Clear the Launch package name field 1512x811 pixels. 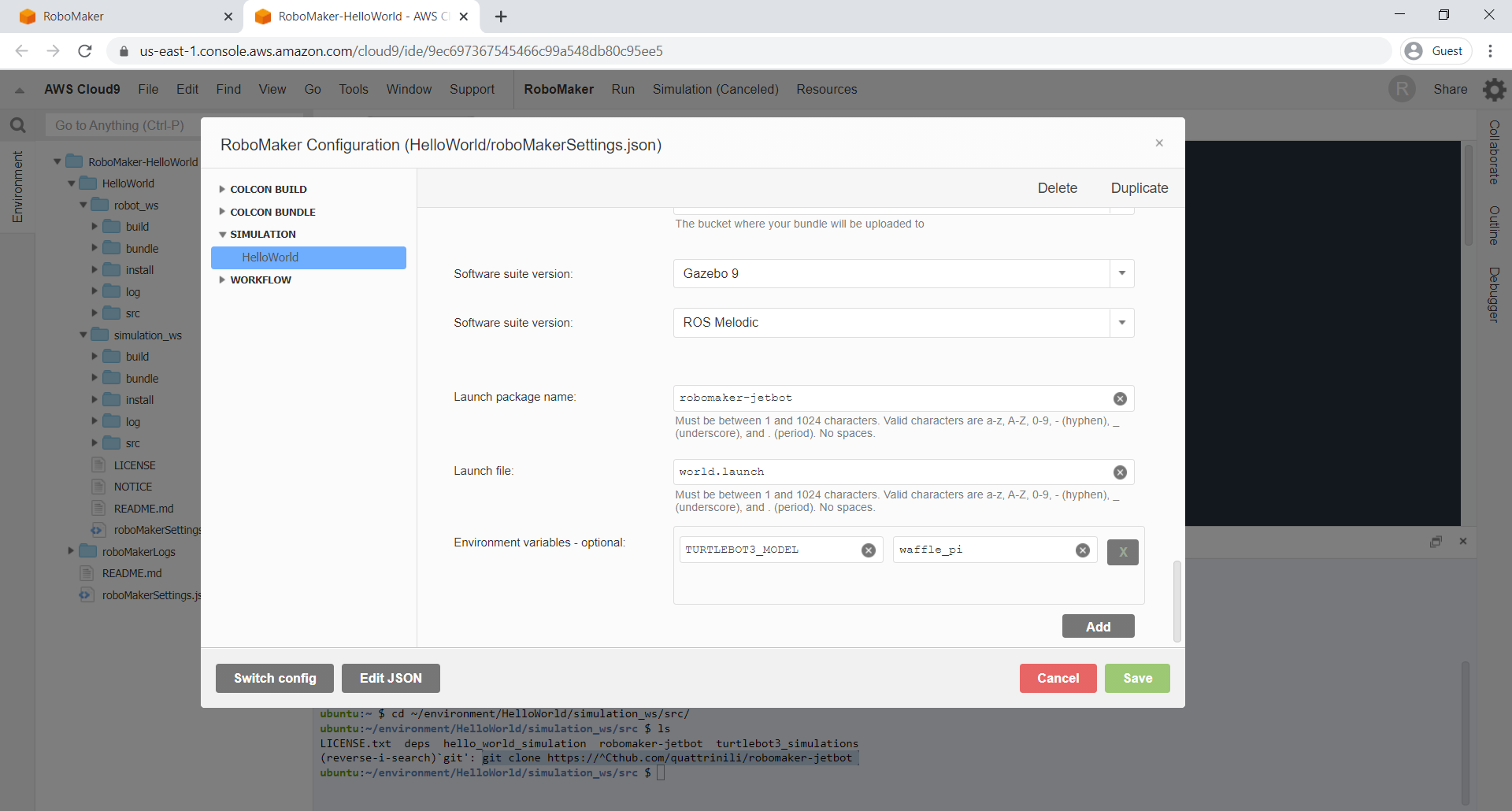(x=1120, y=398)
